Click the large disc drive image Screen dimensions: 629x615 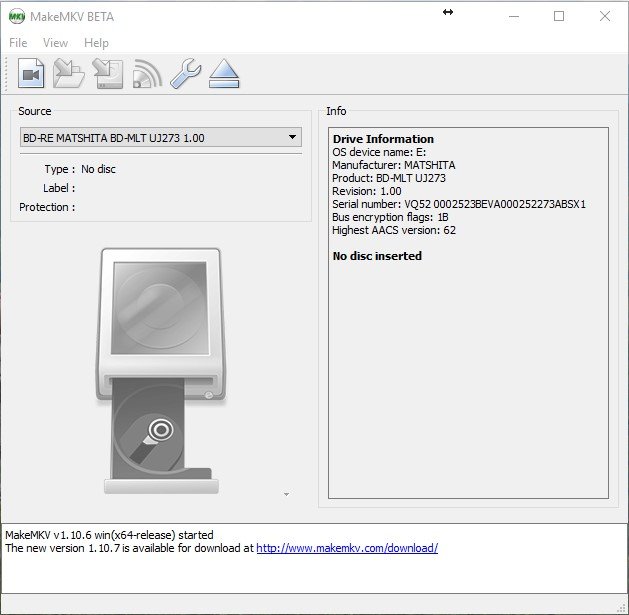point(161,371)
